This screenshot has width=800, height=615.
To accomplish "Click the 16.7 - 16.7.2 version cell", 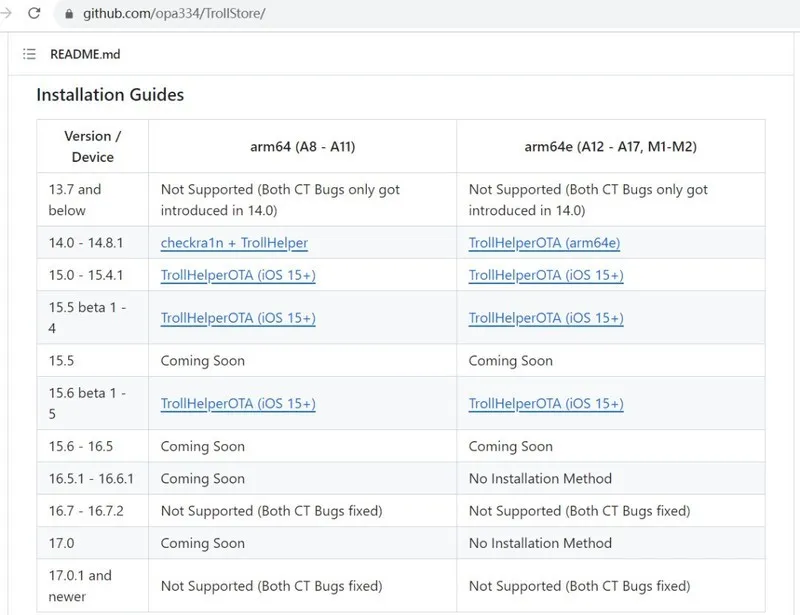I will click(86, 511).
